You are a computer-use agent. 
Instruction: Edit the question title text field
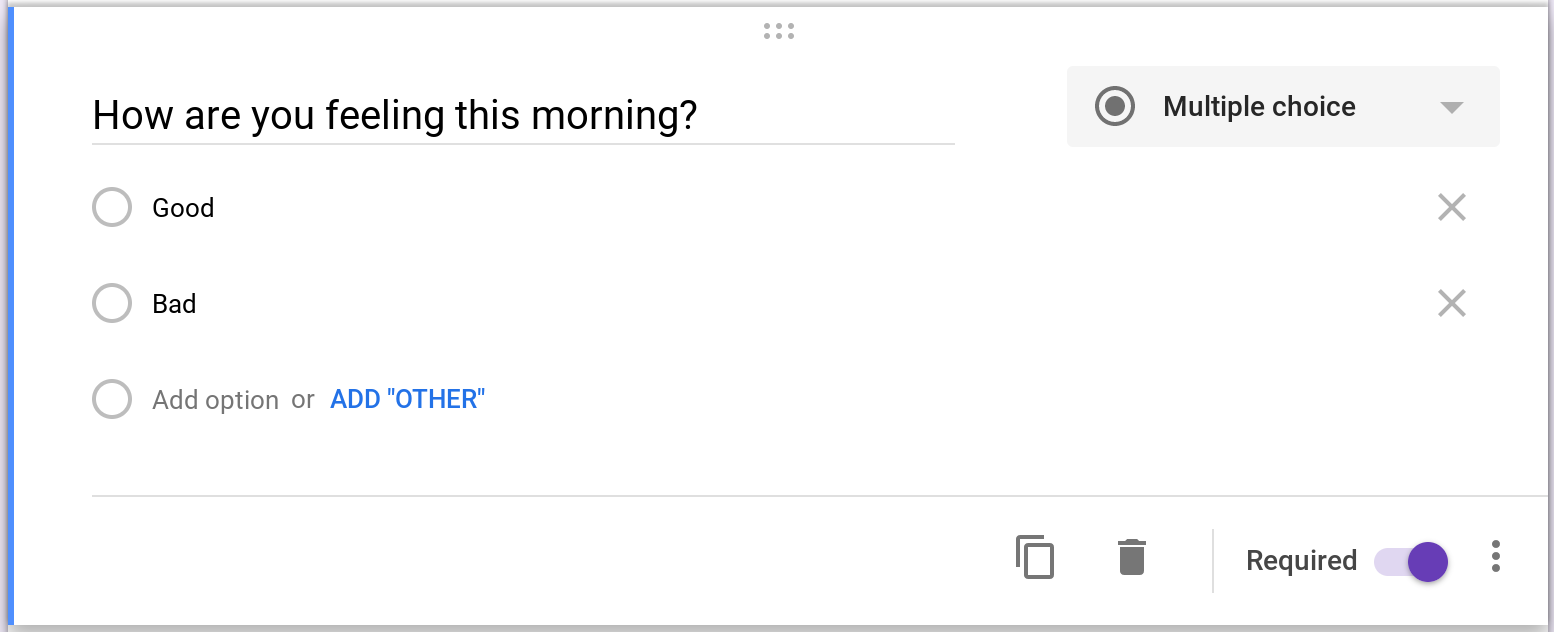pyautogui.click(x=523, y=116)
